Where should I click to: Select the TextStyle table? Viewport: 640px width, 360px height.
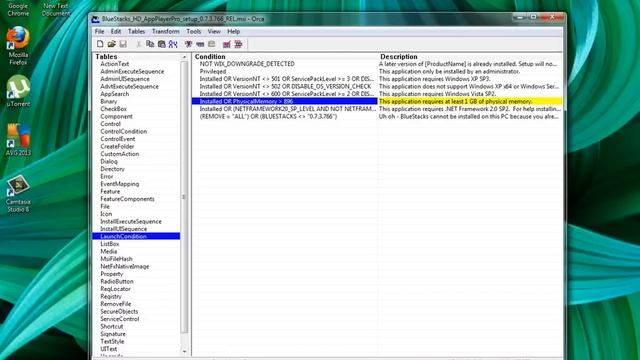tap(112, 342)
